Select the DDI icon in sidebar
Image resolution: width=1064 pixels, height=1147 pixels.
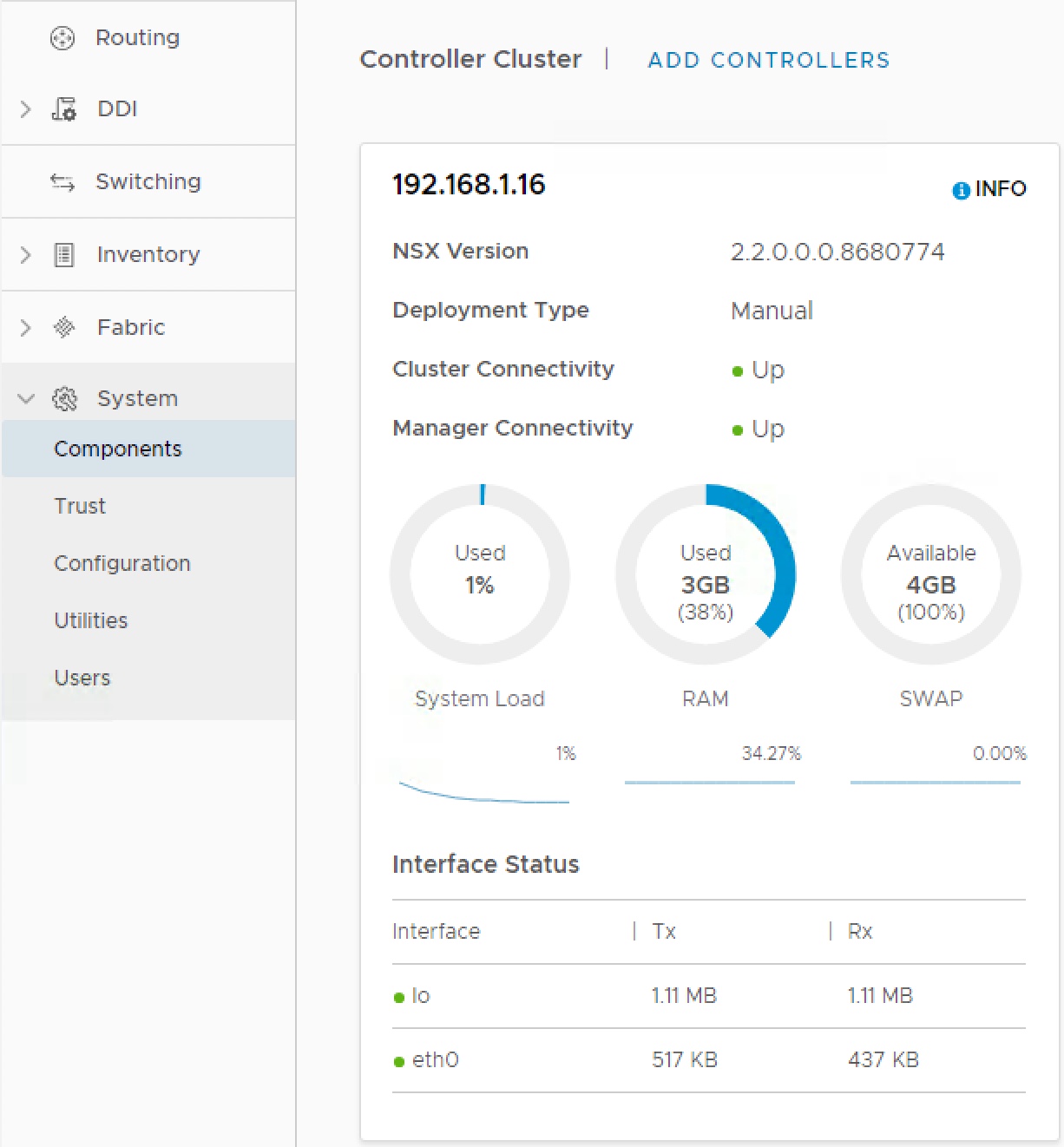click(64, 108)
